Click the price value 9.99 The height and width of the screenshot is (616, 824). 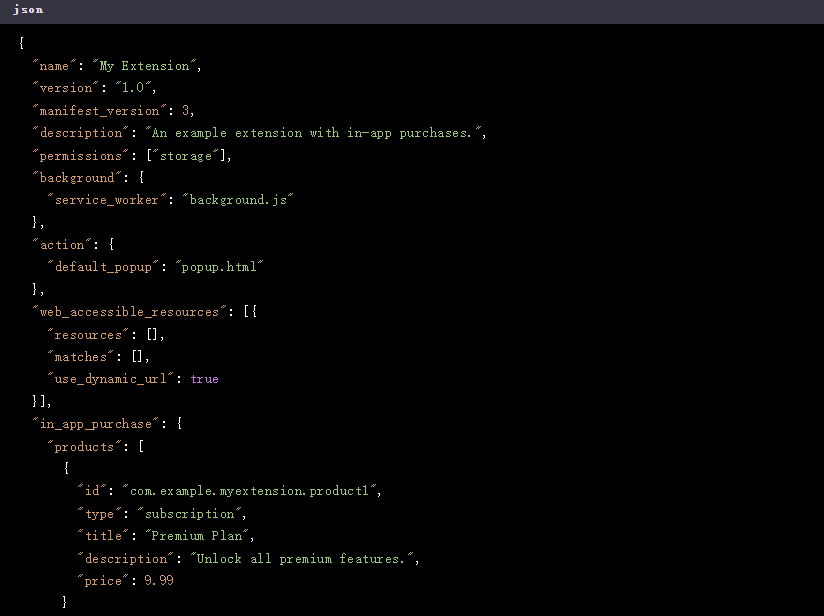pyautogui.click(x=159, y=580)
